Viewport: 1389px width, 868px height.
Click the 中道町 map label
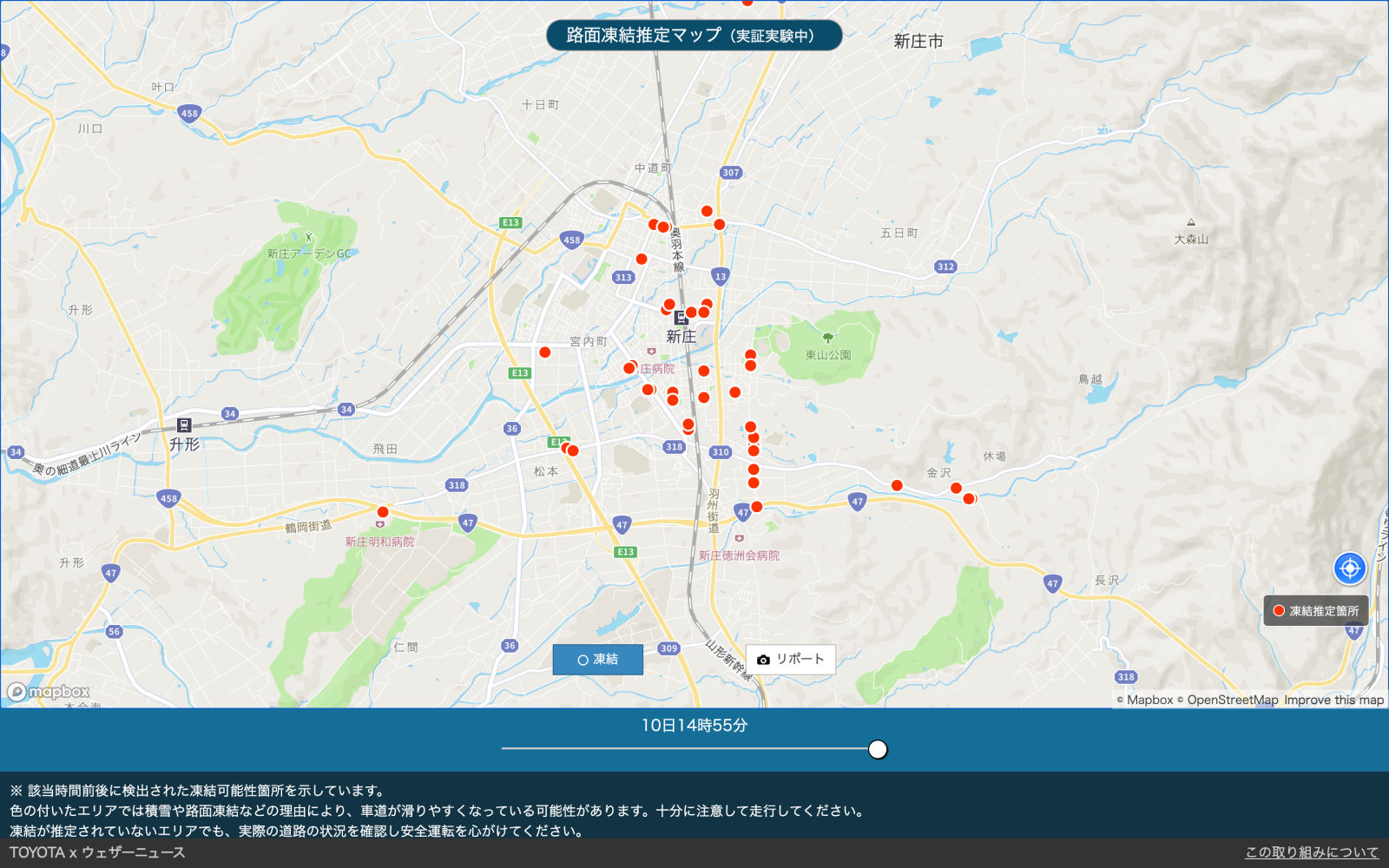pos(653,168)
